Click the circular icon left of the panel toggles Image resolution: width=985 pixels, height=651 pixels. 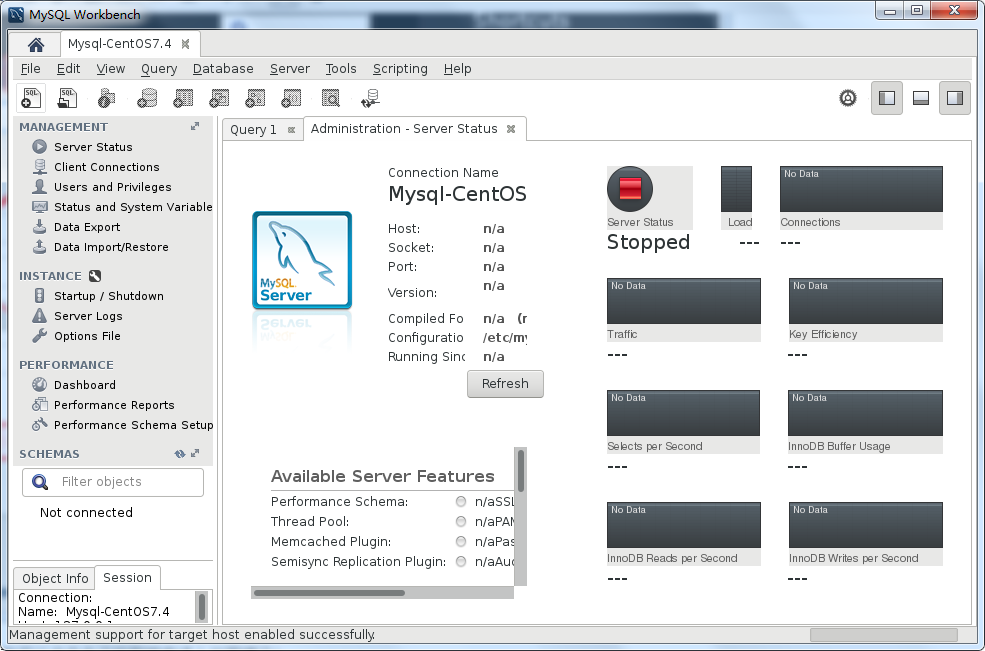click(x=848, y=98)
